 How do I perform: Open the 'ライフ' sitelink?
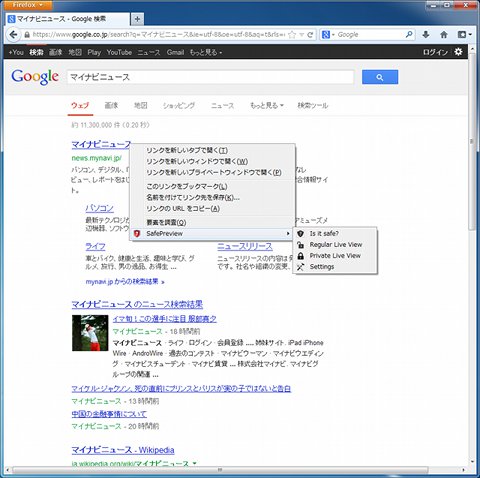pos(95,246)
